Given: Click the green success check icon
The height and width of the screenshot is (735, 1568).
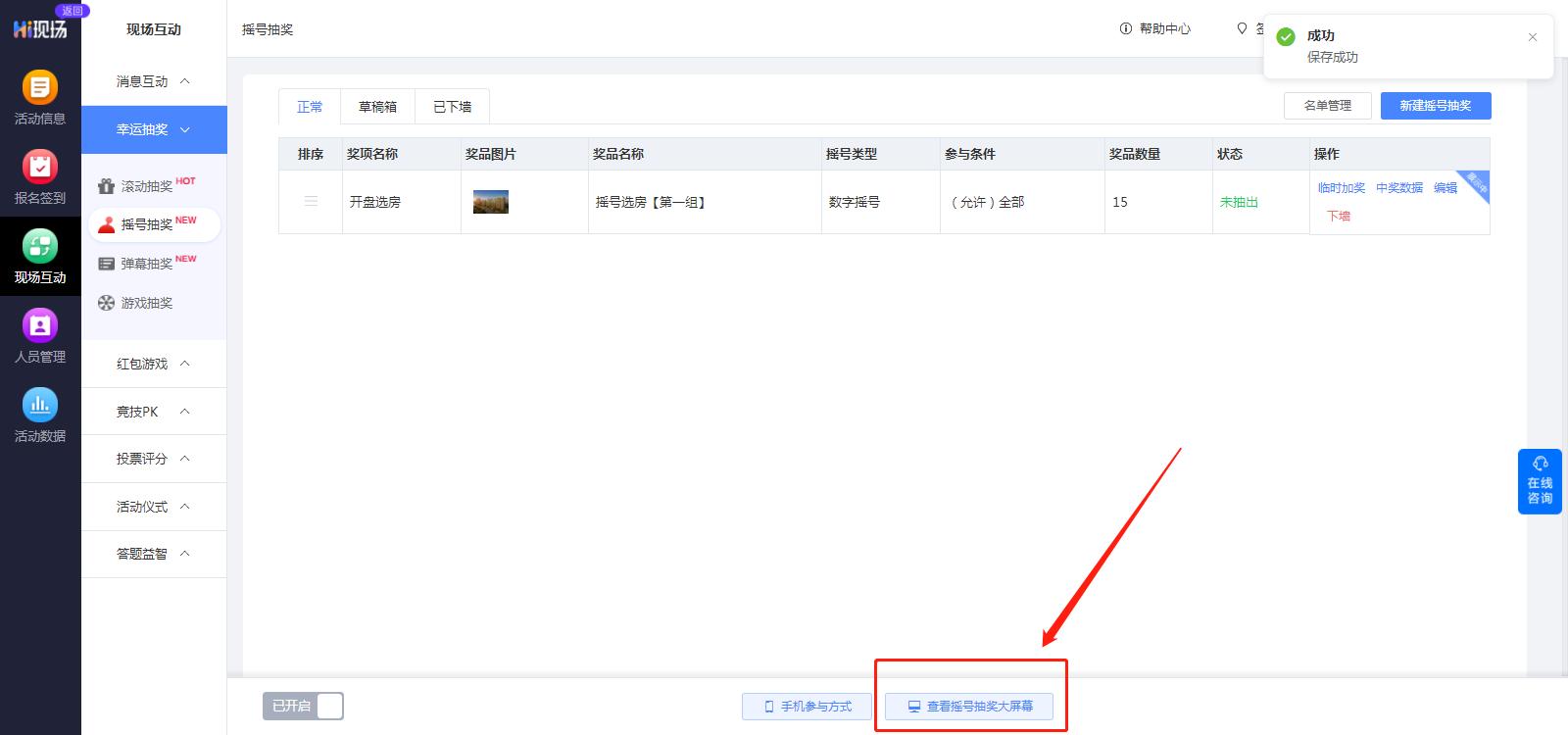Looking at the screenshot, I should [1286, 36].
